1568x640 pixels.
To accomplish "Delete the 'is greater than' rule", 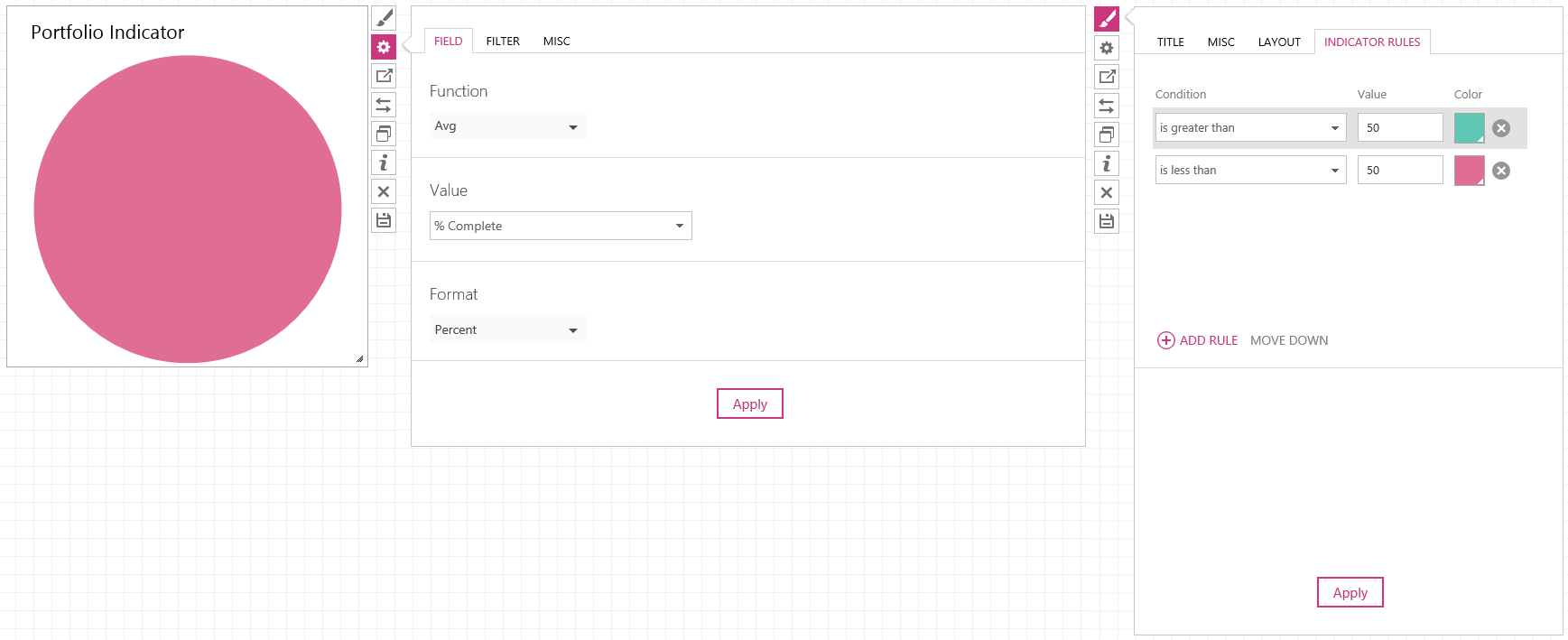I will click(x=1501, y=128).
